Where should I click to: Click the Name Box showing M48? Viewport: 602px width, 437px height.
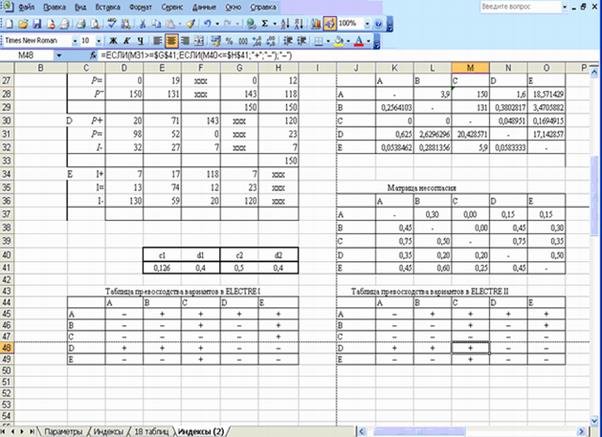pyautogui.click(x=28, y=54)
